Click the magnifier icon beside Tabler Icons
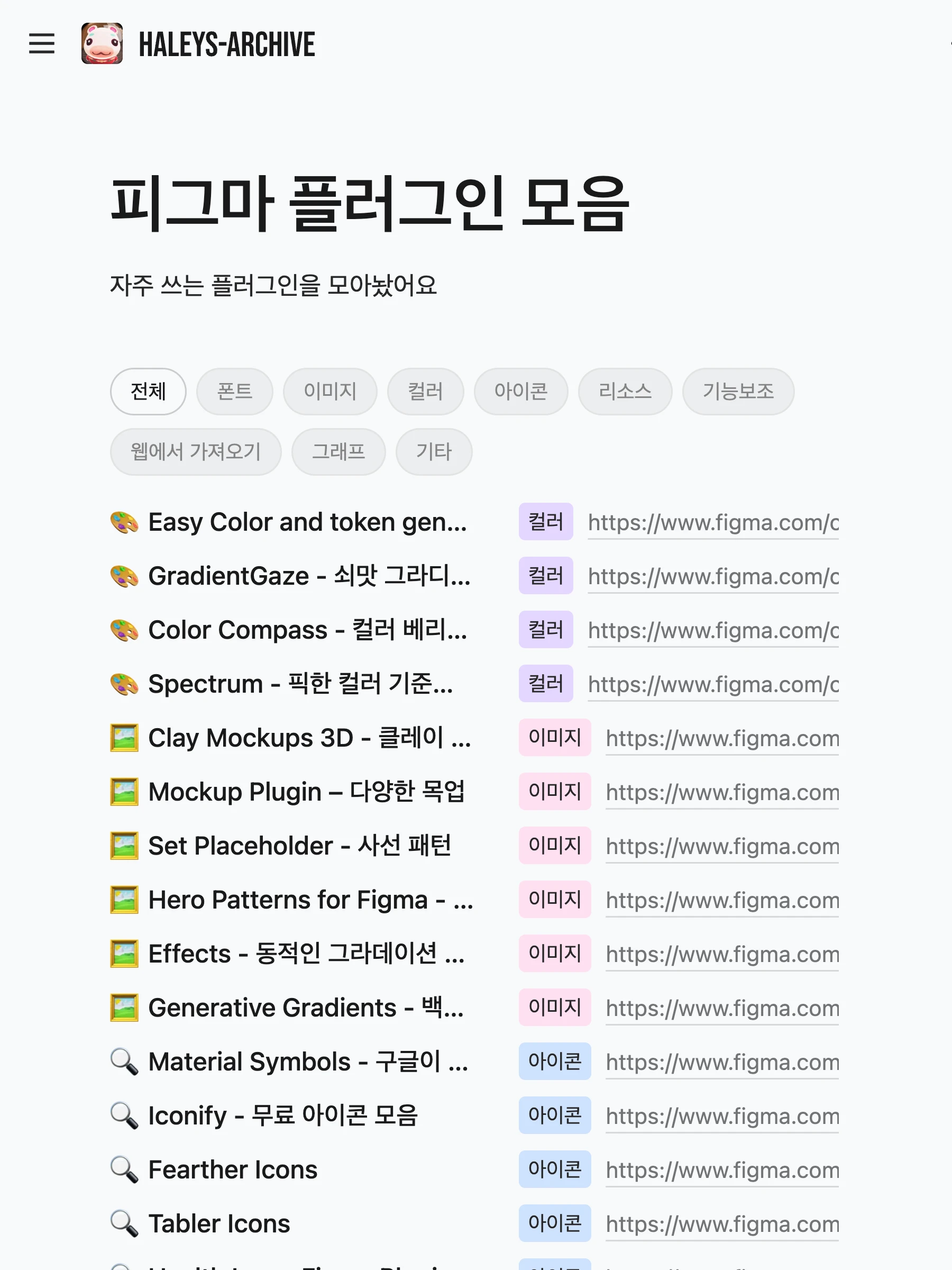The height and width of the screenshot is (1270, 952). coord(124,1224)
